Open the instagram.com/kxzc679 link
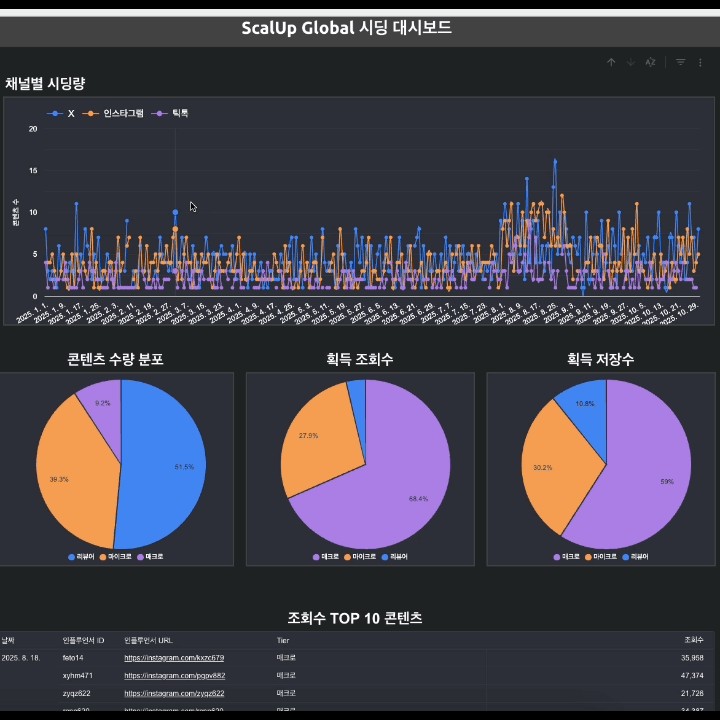 [174, 658]
